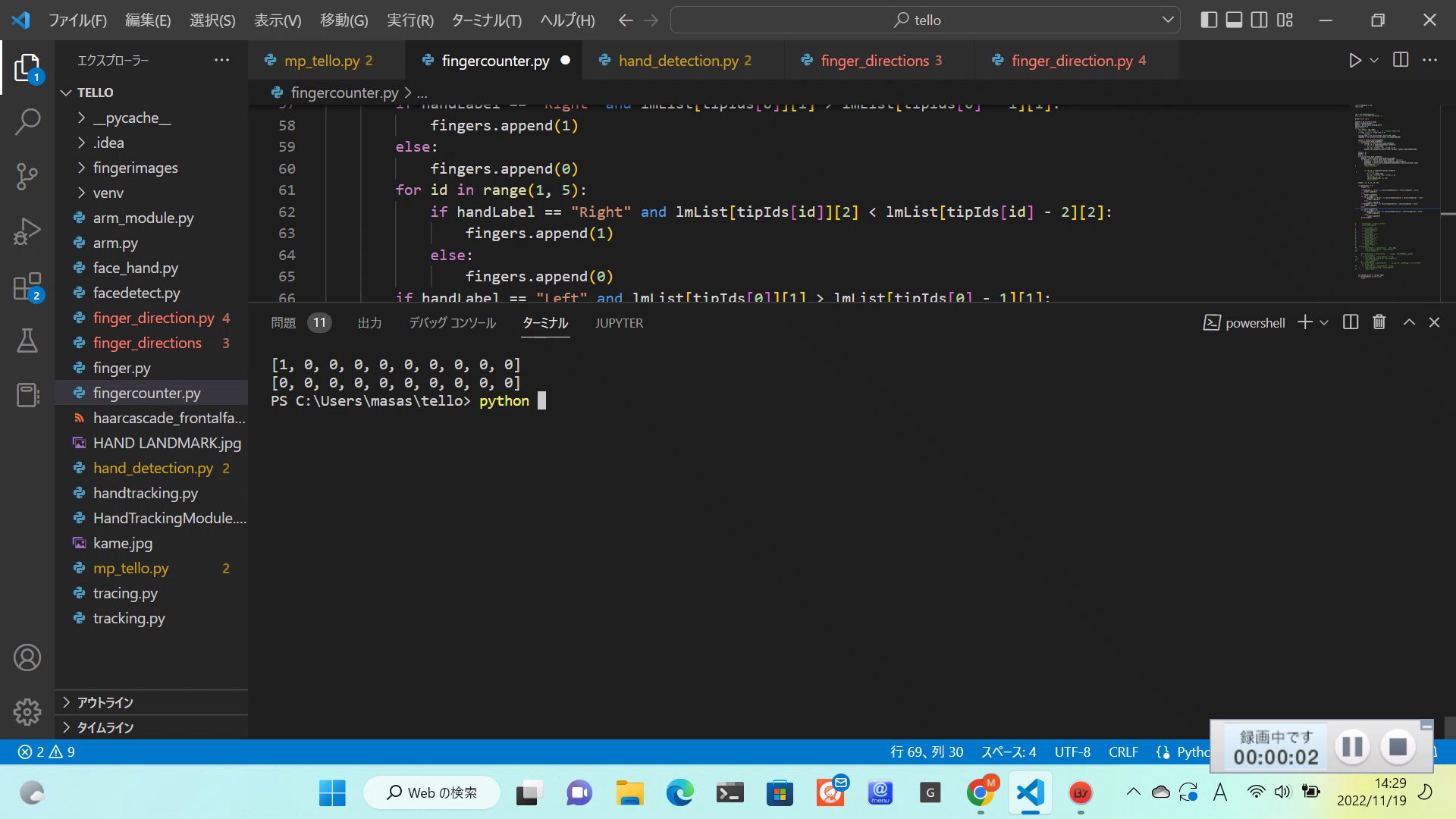Viewport: 1456px width, 819px height.
Task: Maximize the panel size with chevron up
Action: tap(1409, 322)
